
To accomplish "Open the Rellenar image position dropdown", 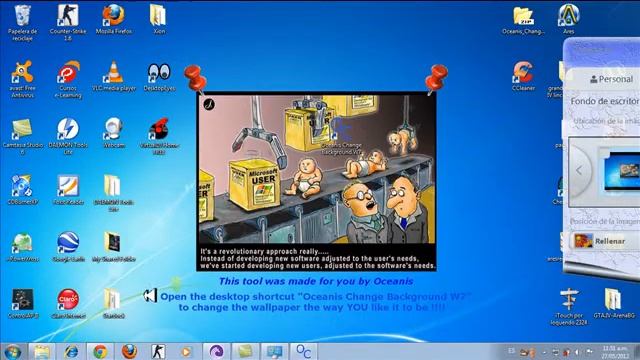I will pyautogui.click(x=605, y=241).
